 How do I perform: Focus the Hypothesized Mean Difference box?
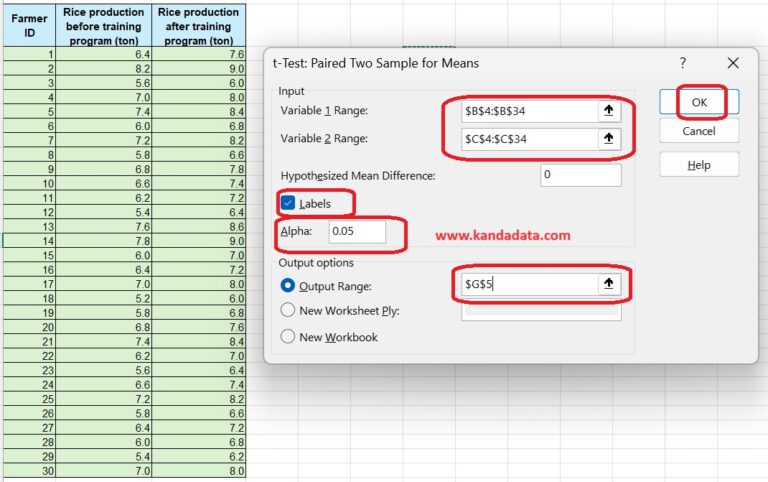pyautogui.click(x=580, y=175)
